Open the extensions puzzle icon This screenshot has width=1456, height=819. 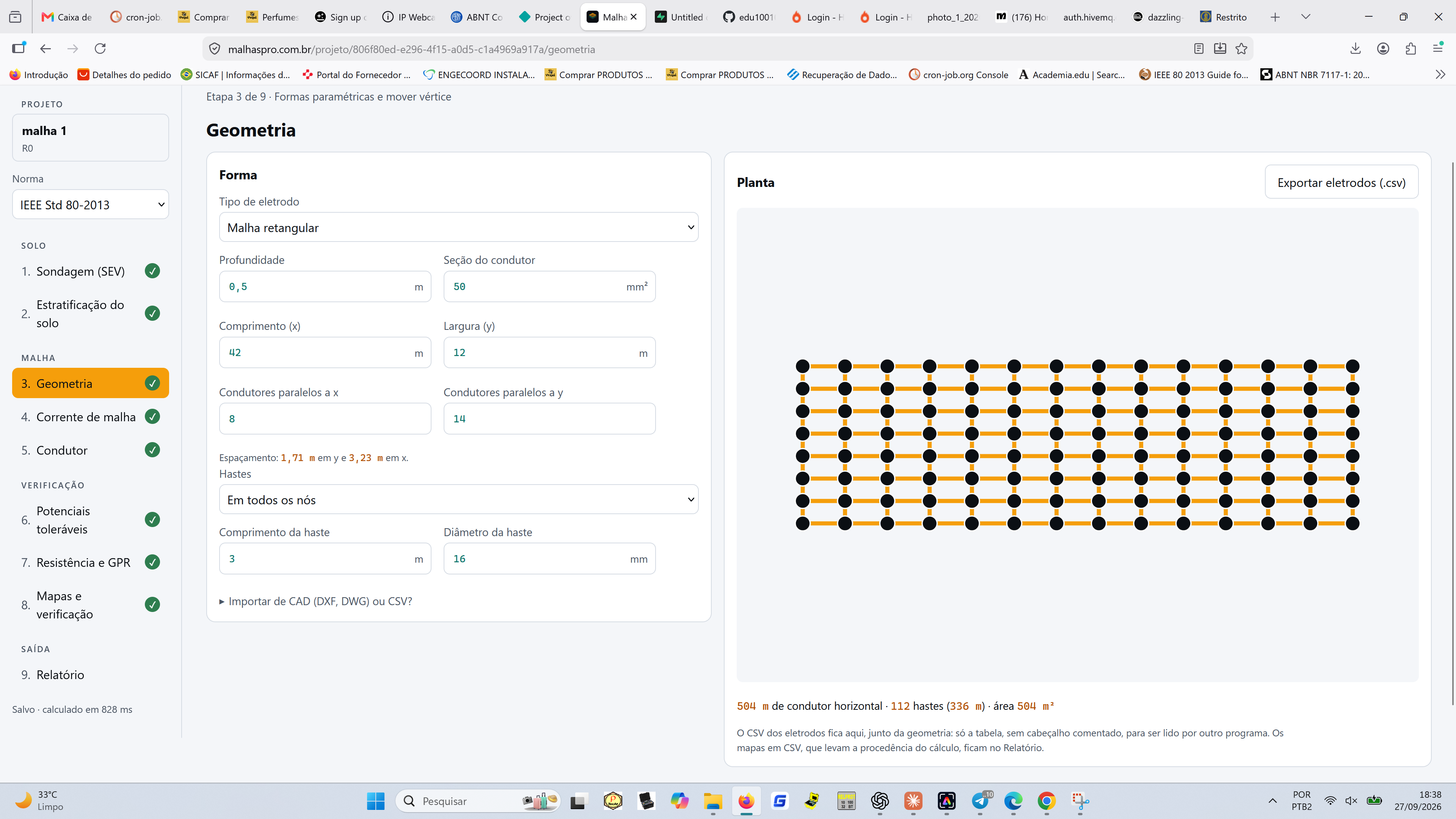1411,49
